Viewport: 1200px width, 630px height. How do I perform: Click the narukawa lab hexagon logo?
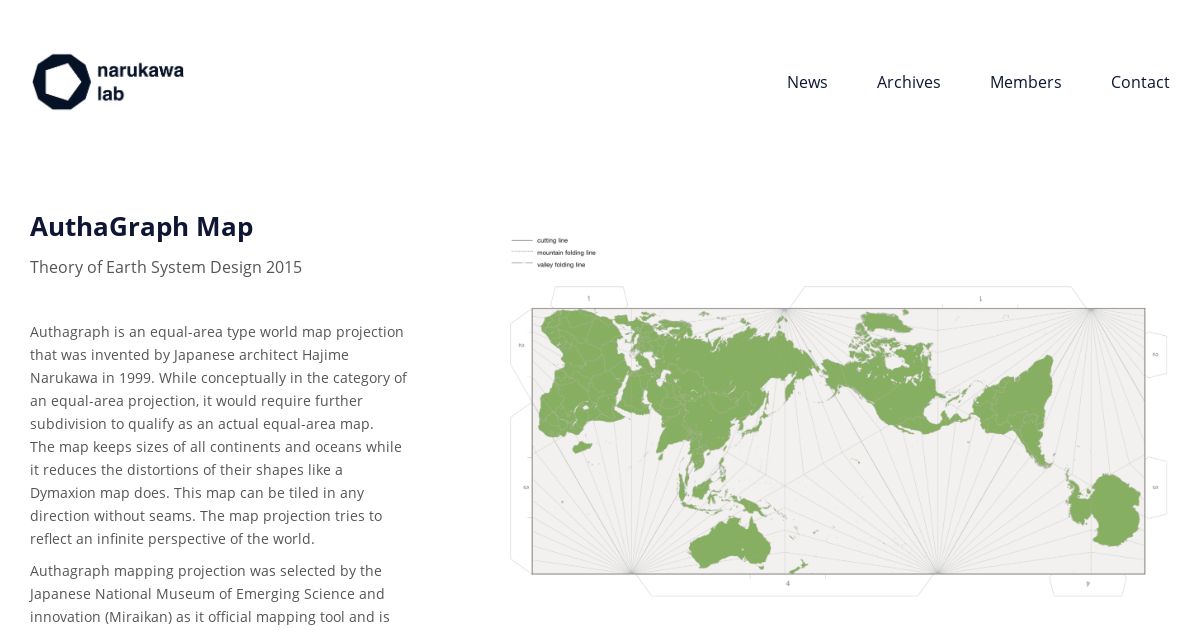[x=62, y=81]
